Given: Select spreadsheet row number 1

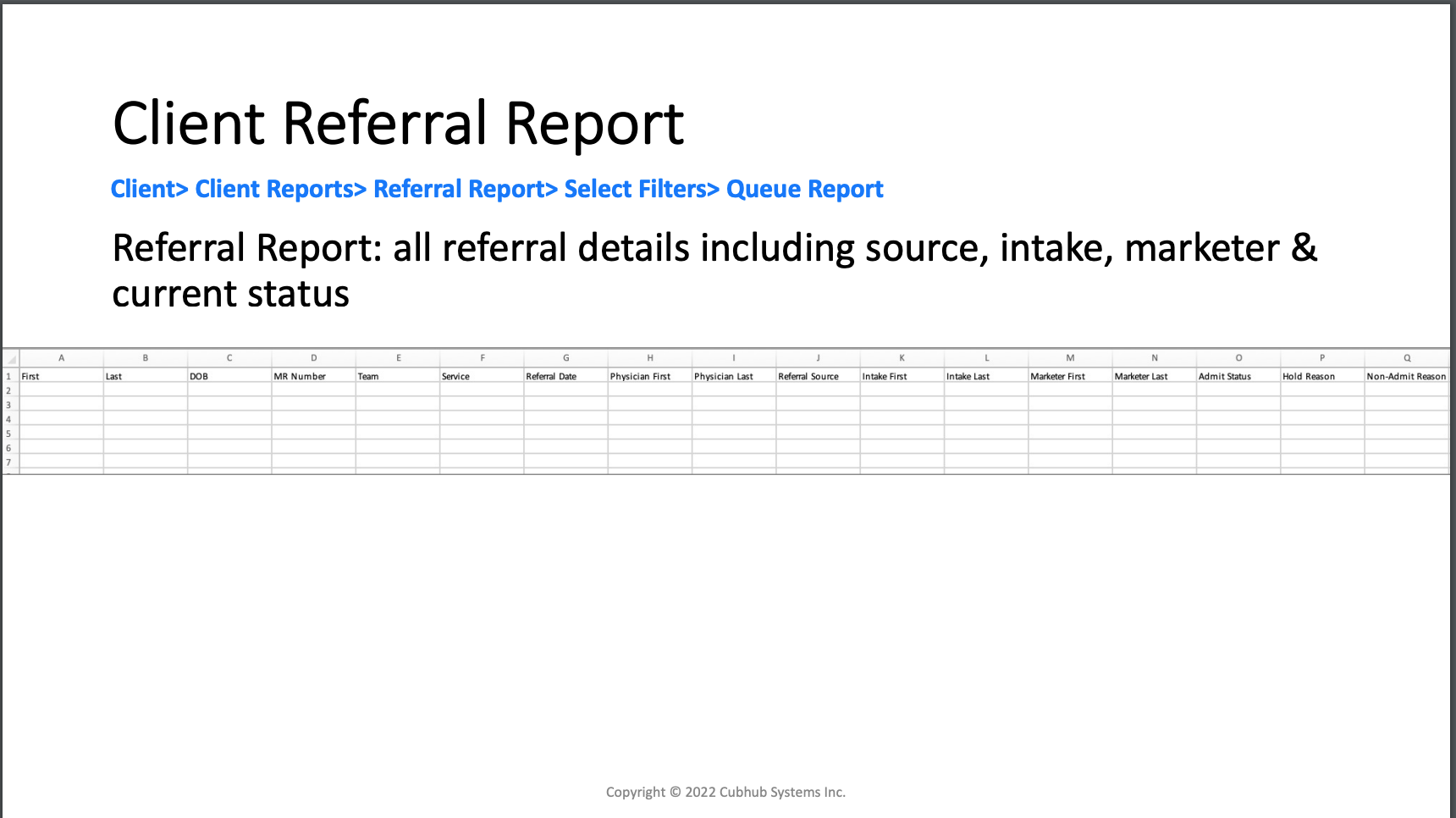Looking at the screenshot, I should coord(10,376).
